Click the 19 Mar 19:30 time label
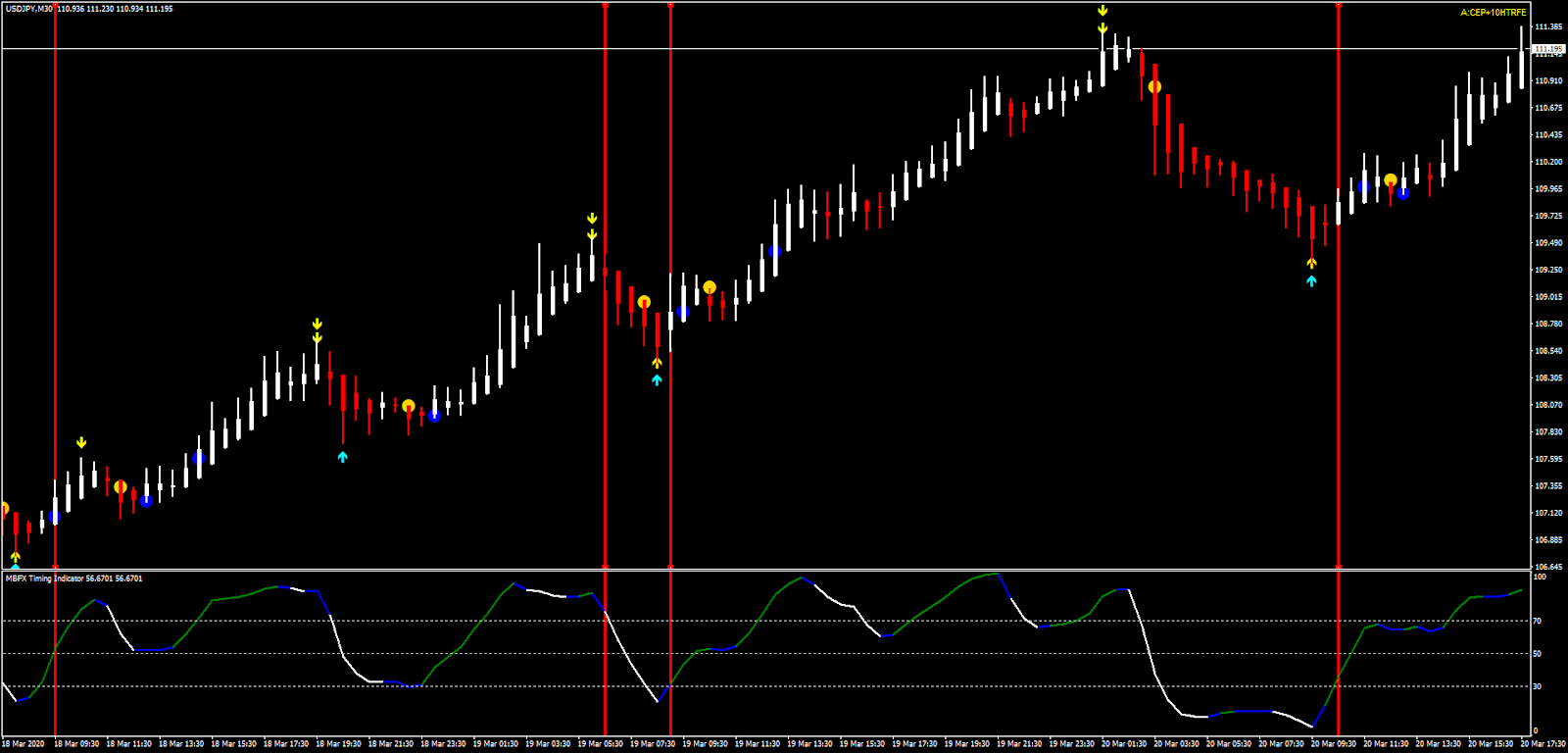The height and width of the screenshot is (753, 1568). 966,744
